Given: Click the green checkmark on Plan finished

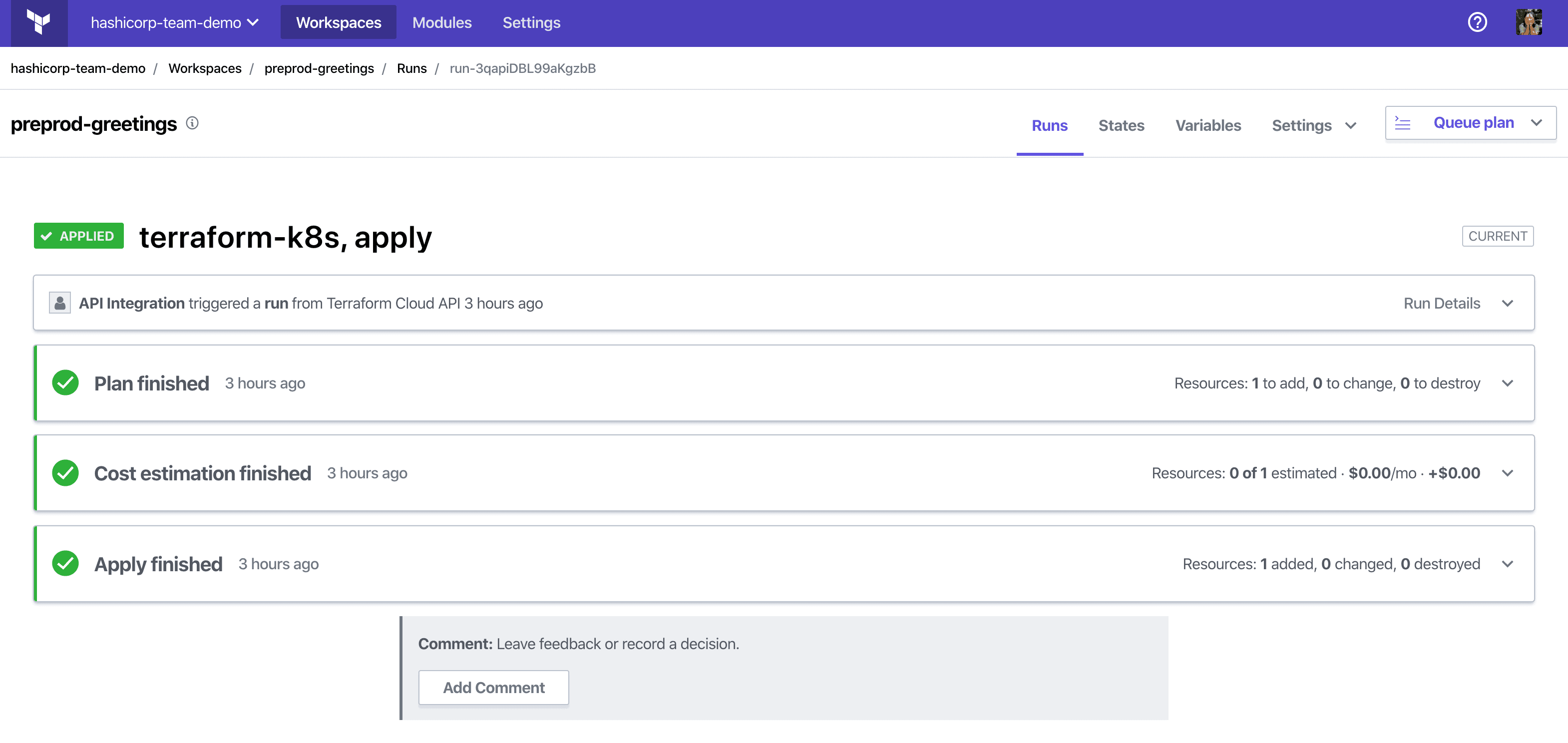Looking at the screenshot, I should (x=65, y=382).
